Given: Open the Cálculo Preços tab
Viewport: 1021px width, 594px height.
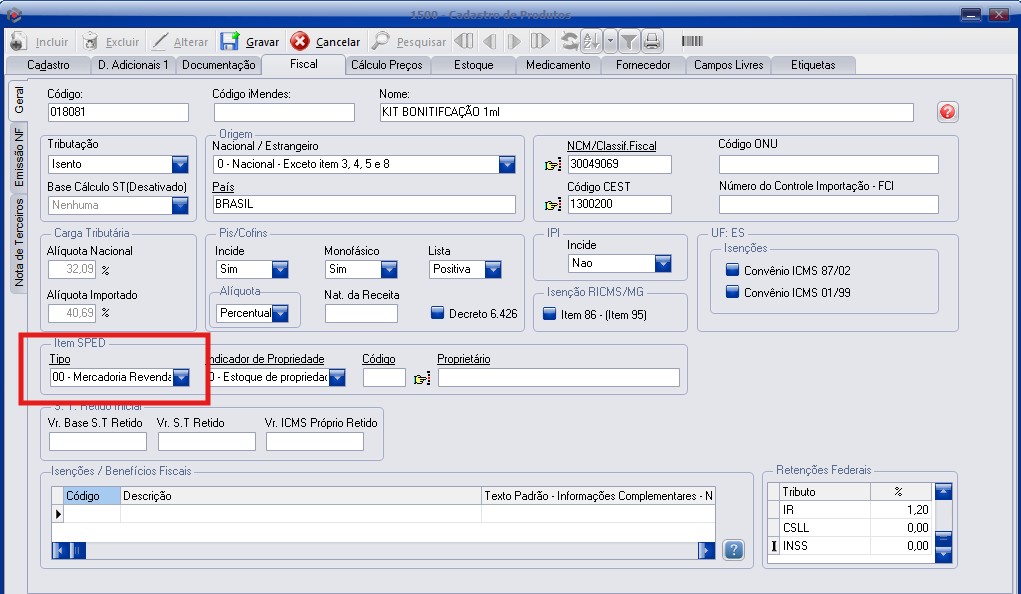Looking at the screenshot, I should (387, 65).
